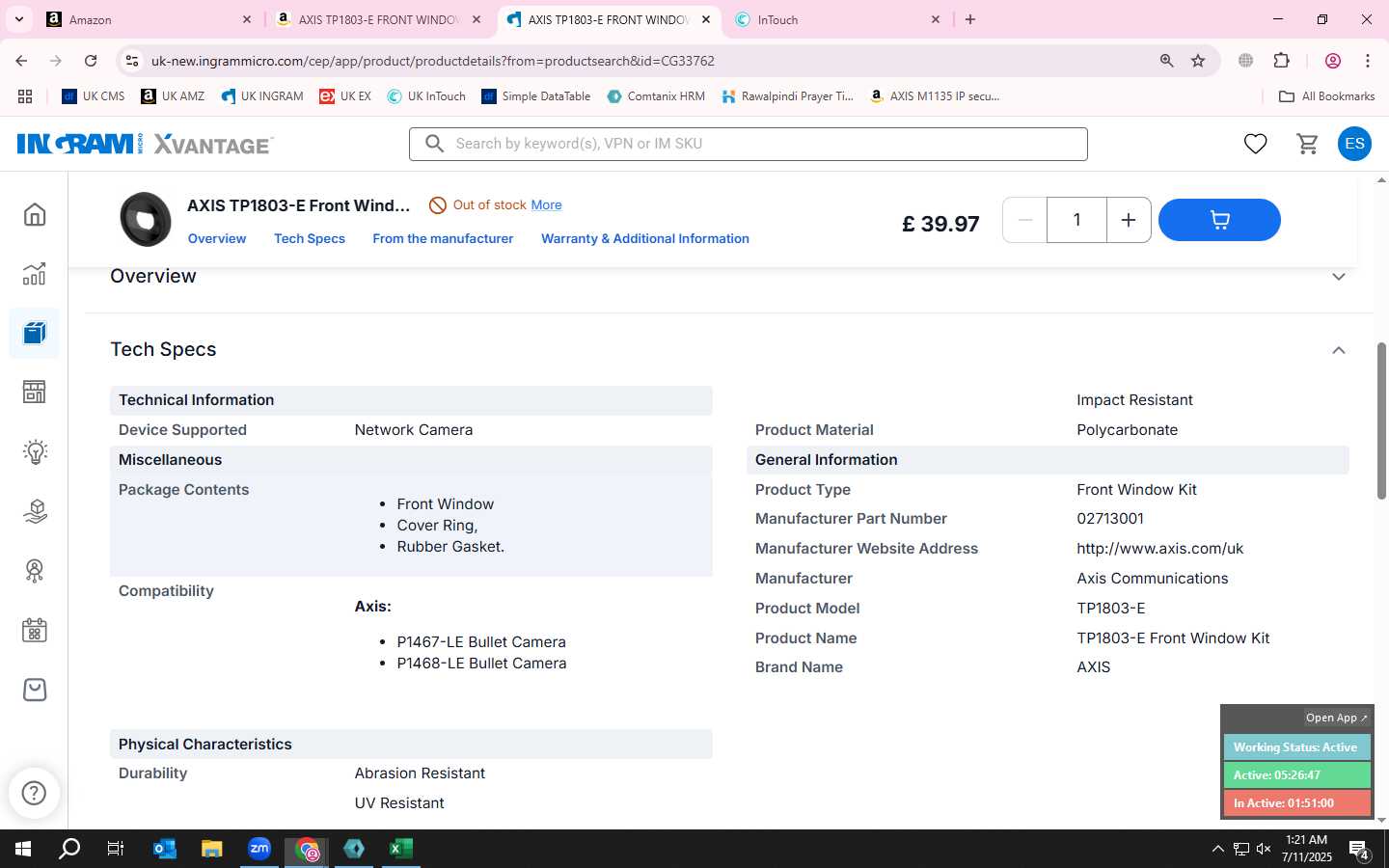Screen dimensions: 1389x868
Task: Open the wishlist heart icon
Action: pyautogui.click(x=1255, y=144)
